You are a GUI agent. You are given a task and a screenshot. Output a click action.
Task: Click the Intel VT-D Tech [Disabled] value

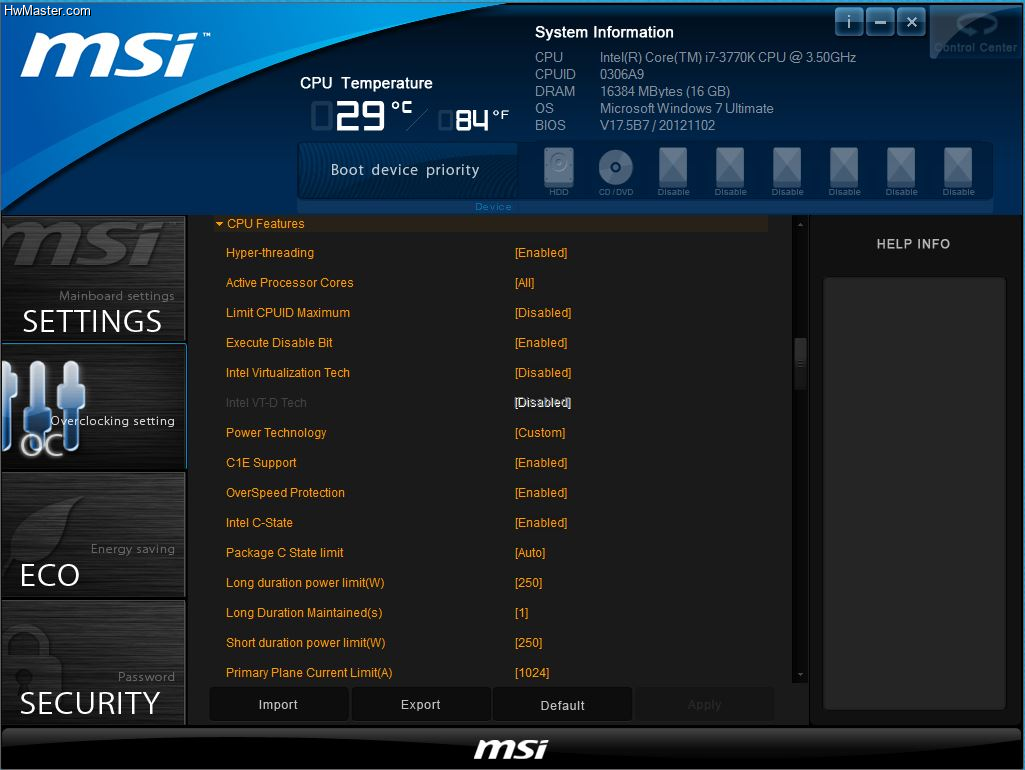543,403
